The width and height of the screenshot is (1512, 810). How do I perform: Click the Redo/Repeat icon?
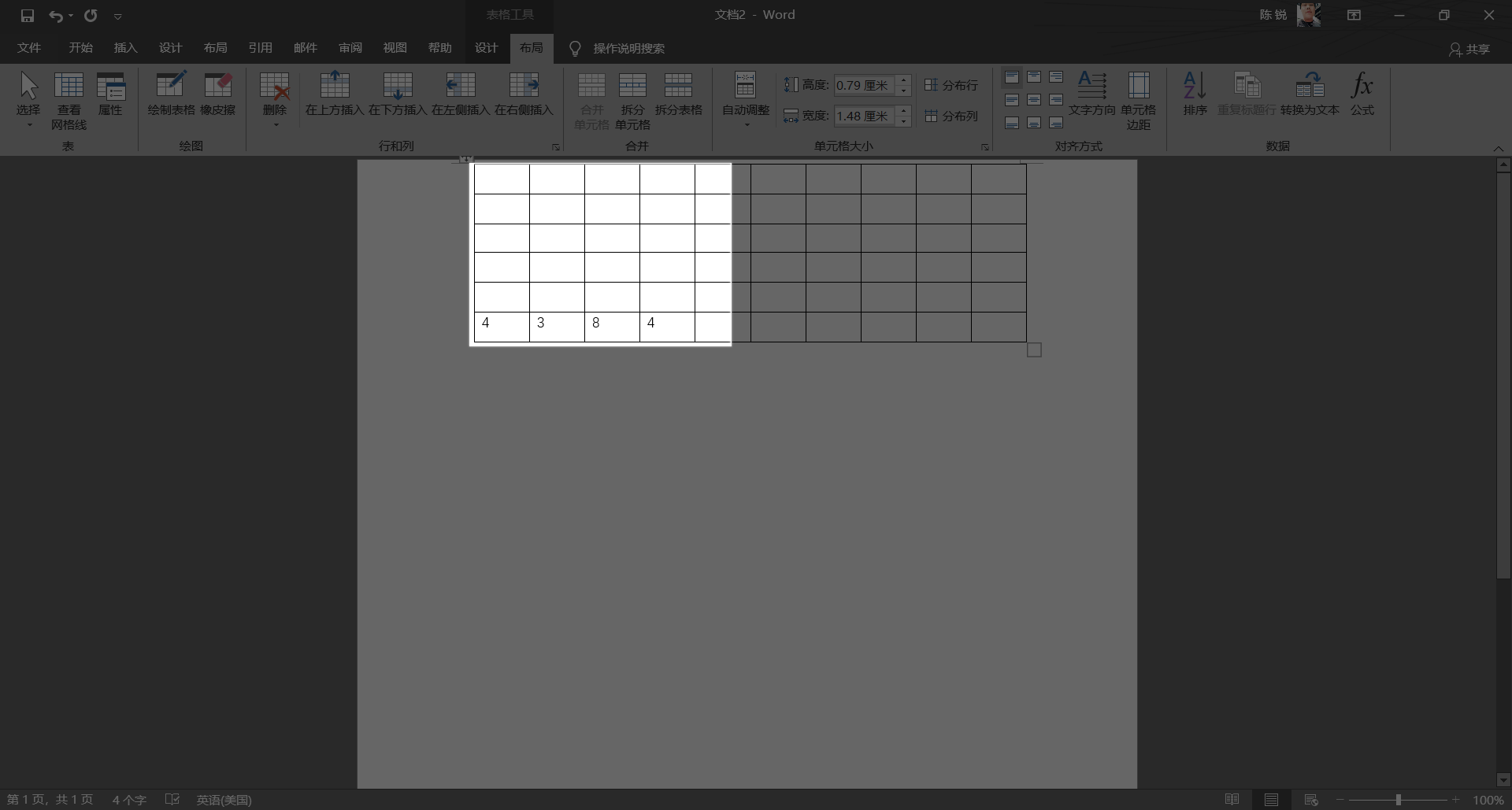pos(91,16)
